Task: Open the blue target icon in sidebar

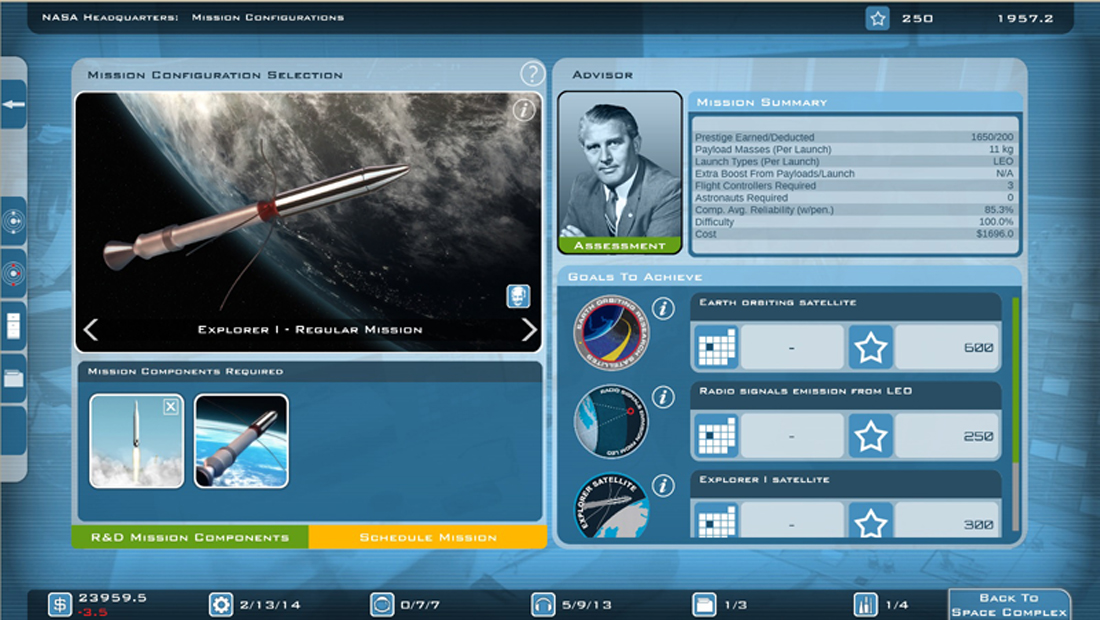Action: (13, 222)
